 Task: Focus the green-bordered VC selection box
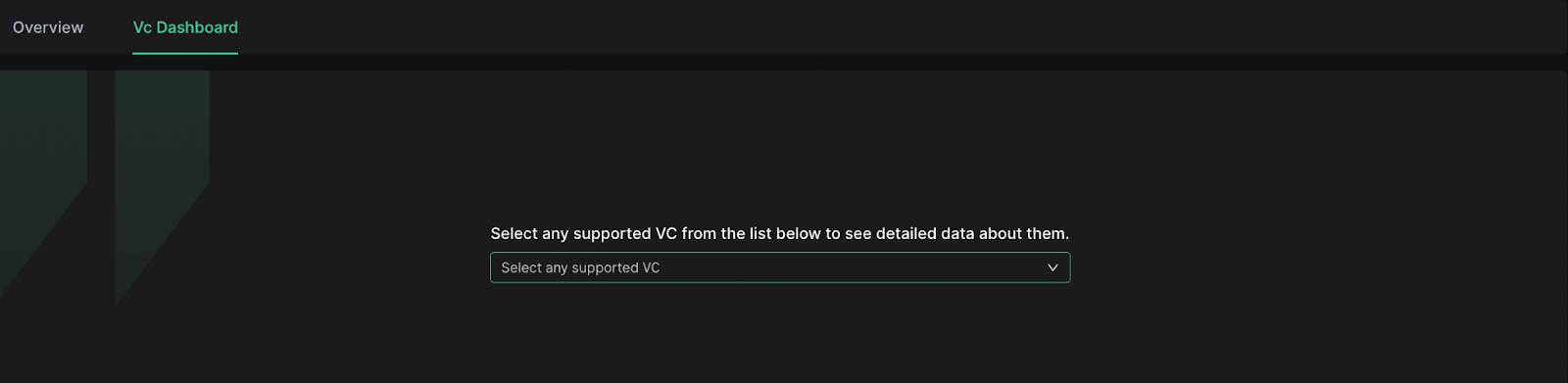pos(780,267)
